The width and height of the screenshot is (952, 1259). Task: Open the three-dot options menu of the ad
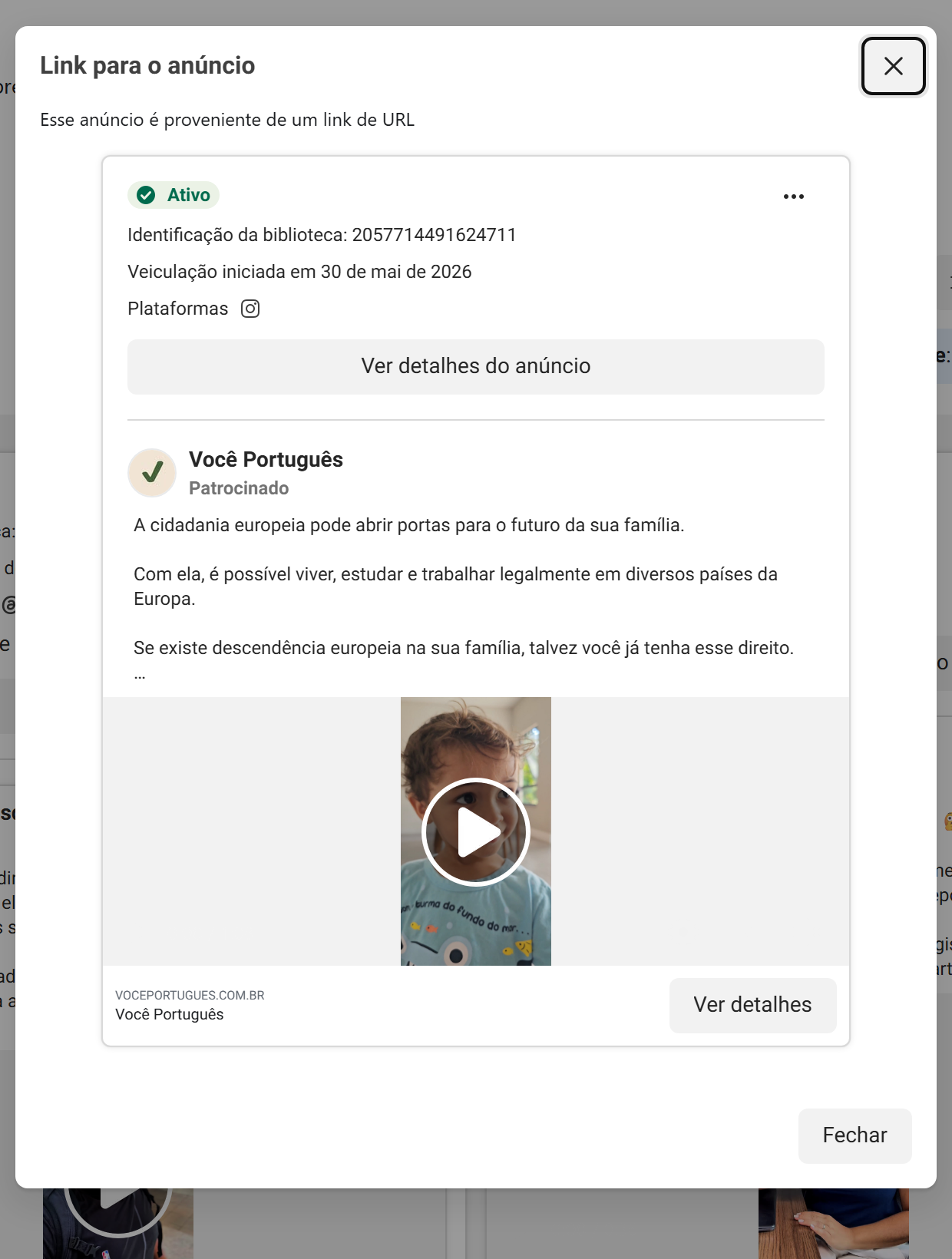point(794,197)
